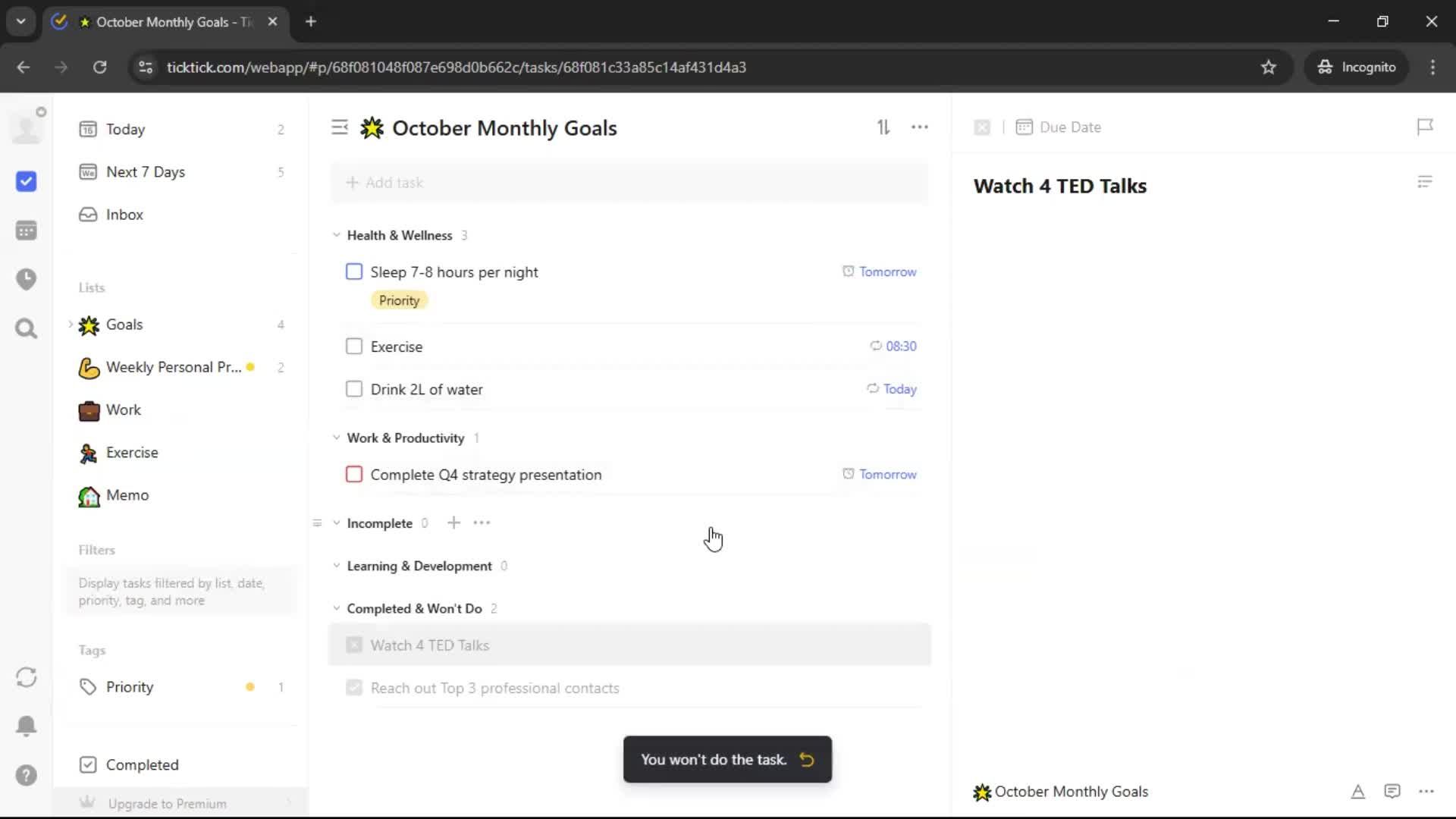Image resolution: width=1456 pixels, height=819 pixels.
Task: Check off Sleep 7-8 hours per night
Action: pyautogui.click(x=354, y=271)
